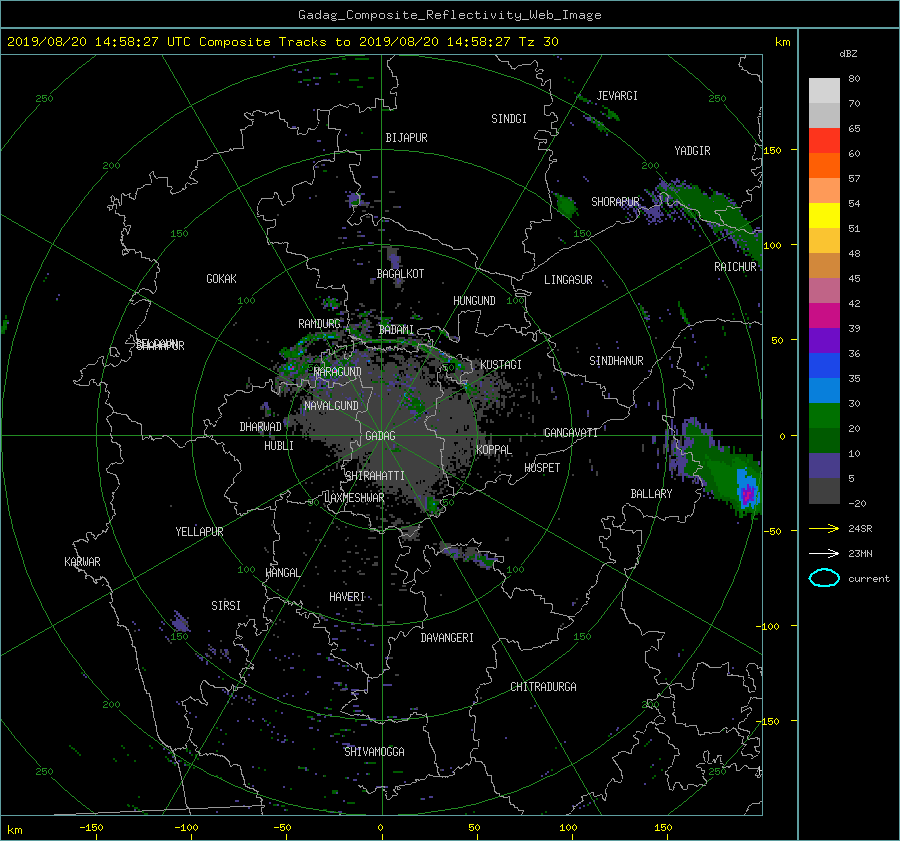Viewport: 900px width, 841px height.
Task: Click the HUNGUND city label
Action: pyautogui.click(x=474, y=301)
